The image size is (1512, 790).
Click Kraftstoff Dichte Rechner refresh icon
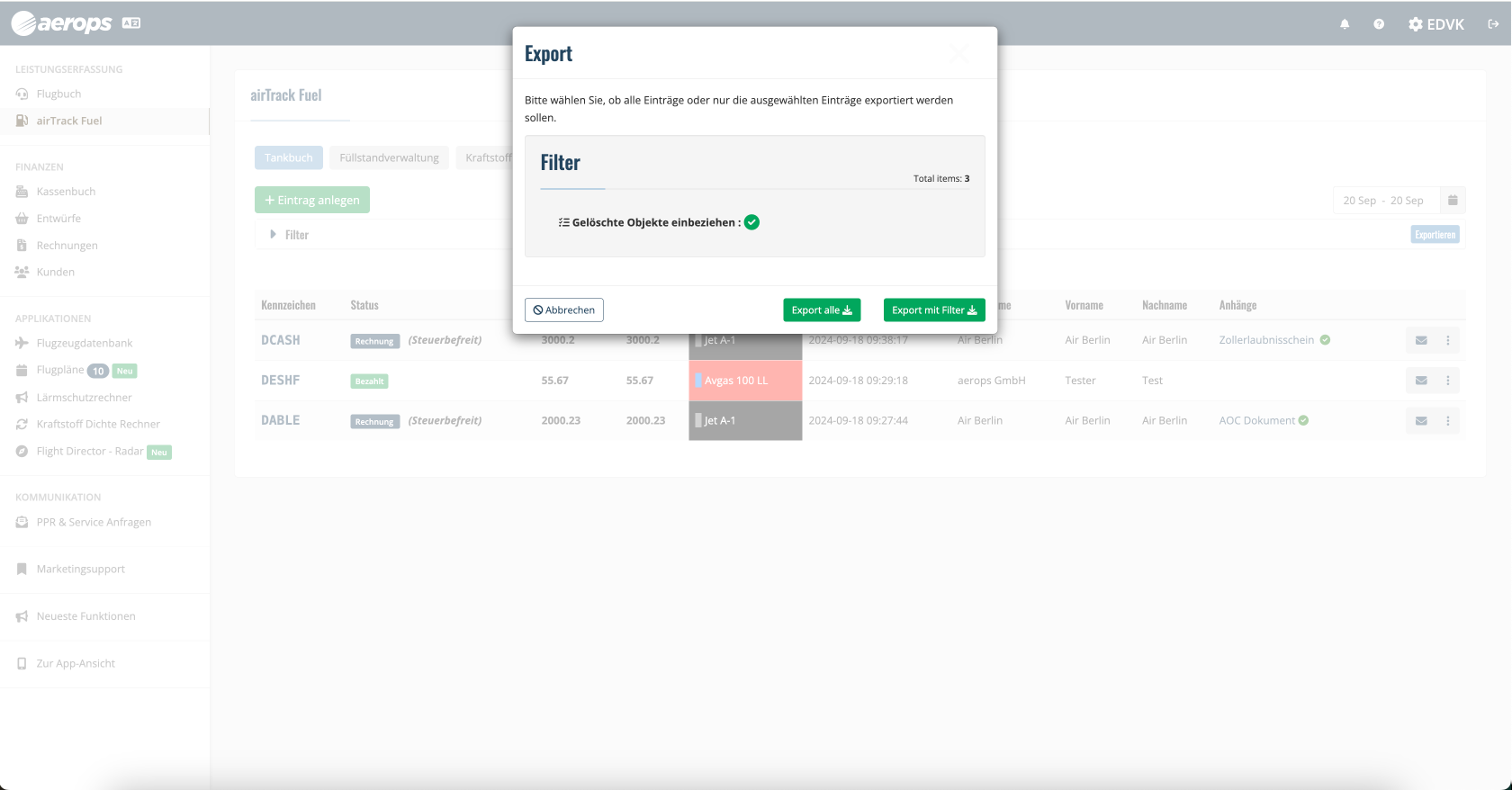(x=22, y=424)
